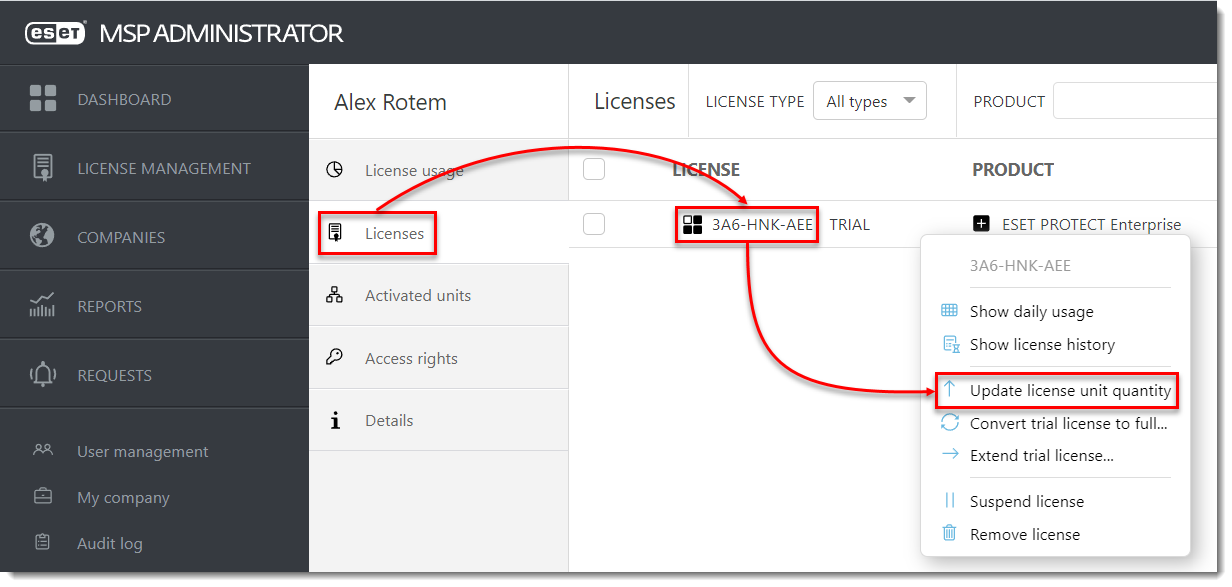1232x587 pixels.
Task: Click the Product filter input field
Action: 1136,101
